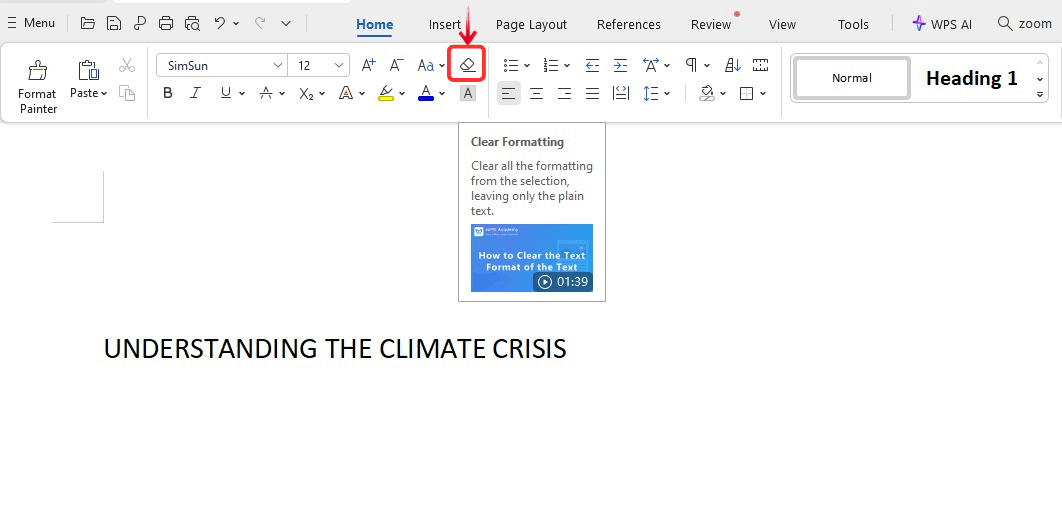Launch WPS AI
Image resolution: width=1062 pixels, height=521 pixels.
[x=941, y=24]
